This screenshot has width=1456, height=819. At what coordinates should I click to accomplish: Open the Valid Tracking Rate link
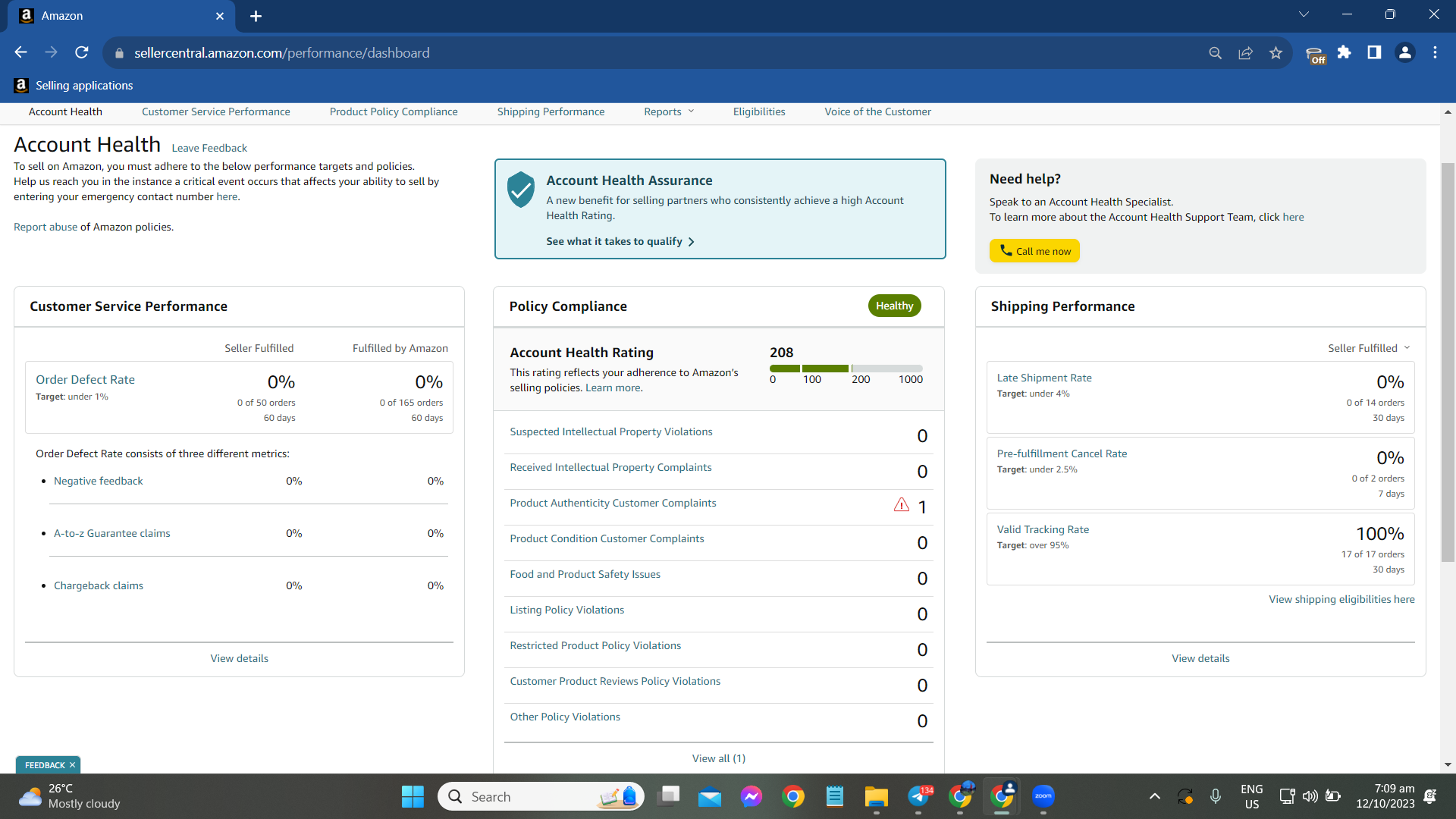pos(1043,529)
